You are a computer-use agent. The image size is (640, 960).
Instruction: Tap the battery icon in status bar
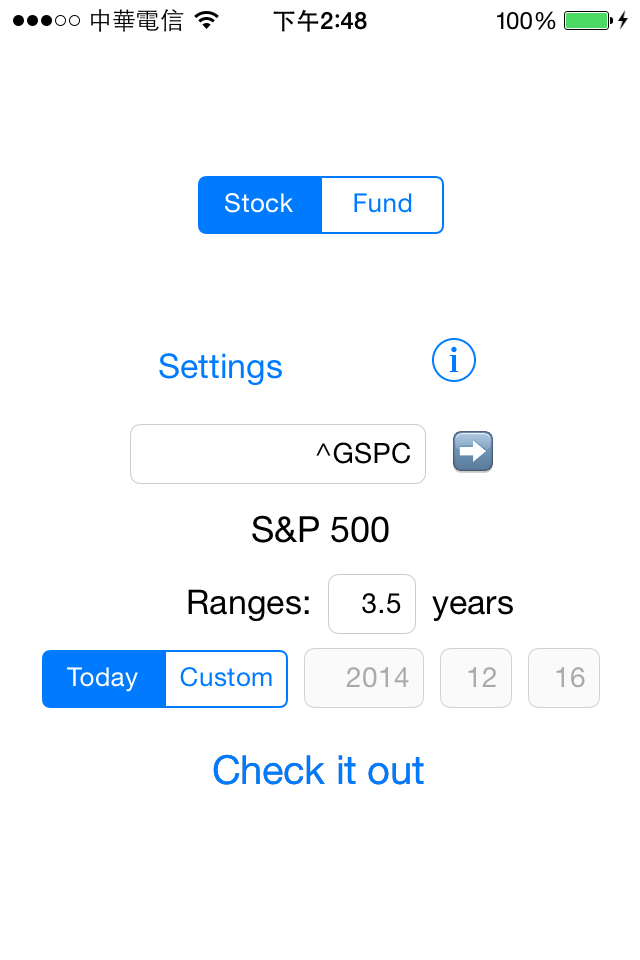click(589, 21)
